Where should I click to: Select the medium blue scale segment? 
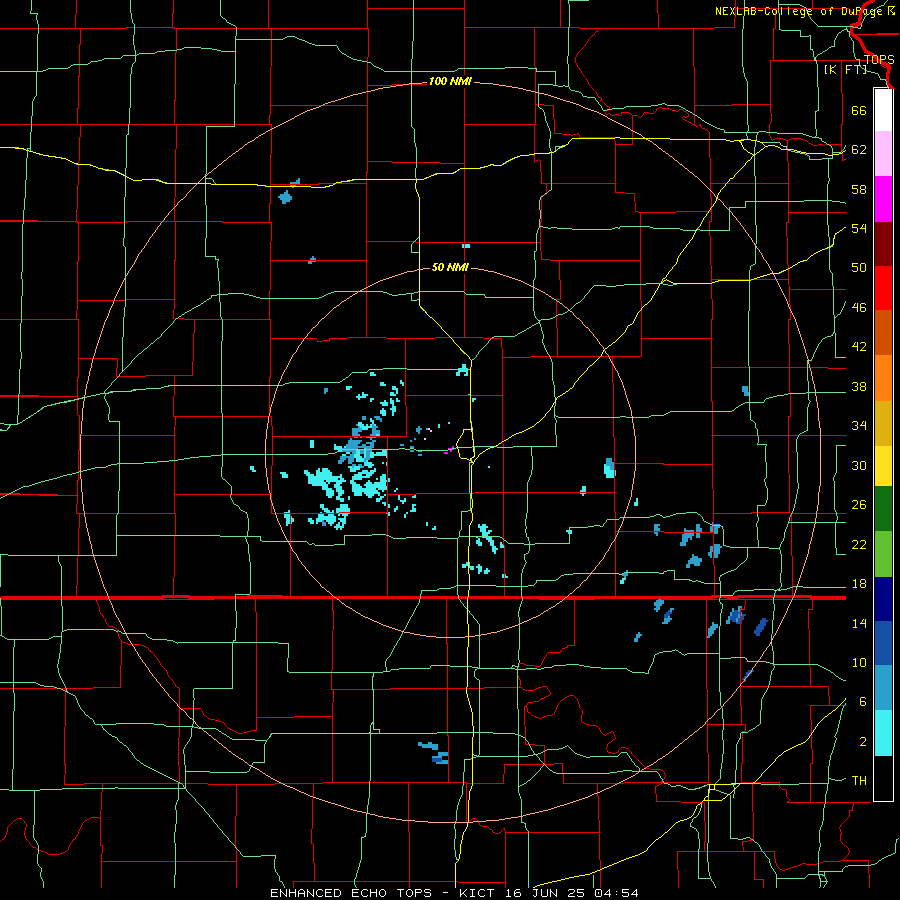coord(883,643)
